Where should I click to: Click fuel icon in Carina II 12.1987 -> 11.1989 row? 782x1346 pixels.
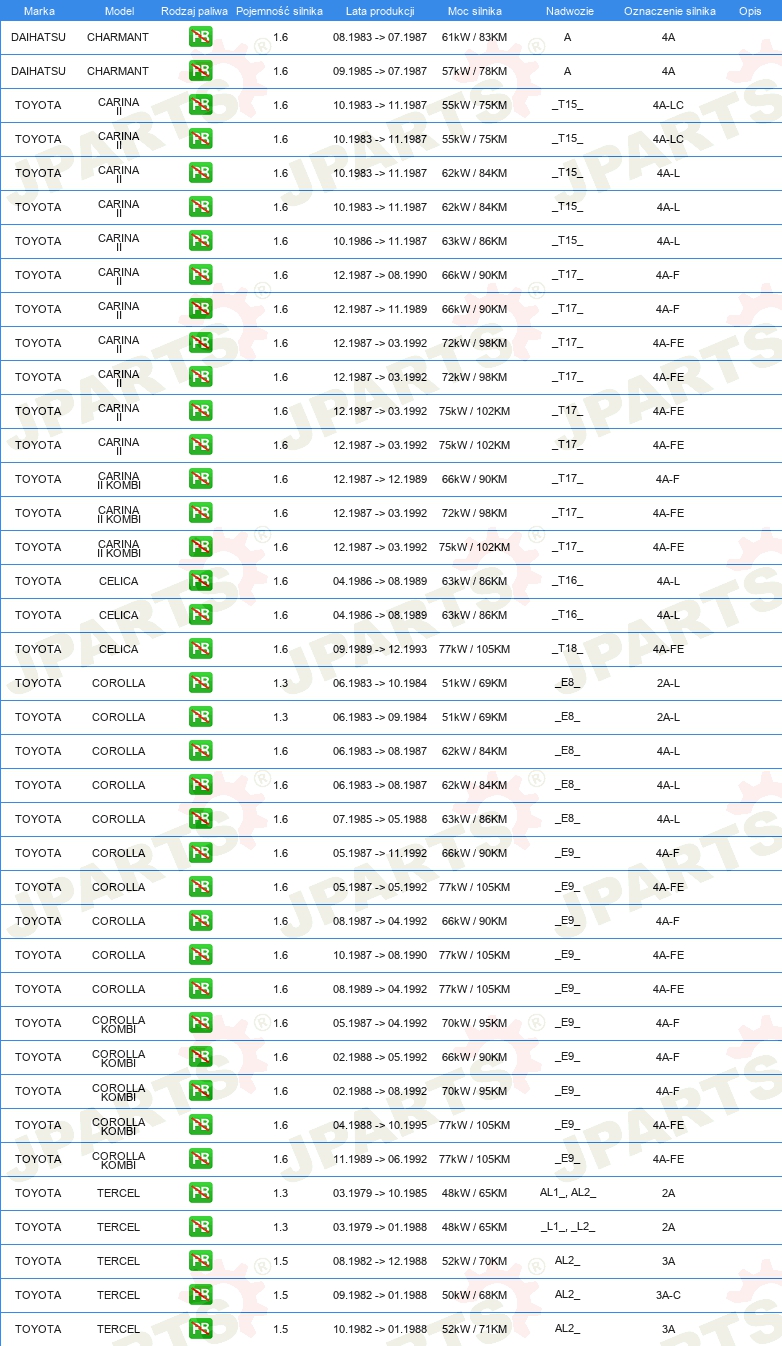click(x=200, y=309)
